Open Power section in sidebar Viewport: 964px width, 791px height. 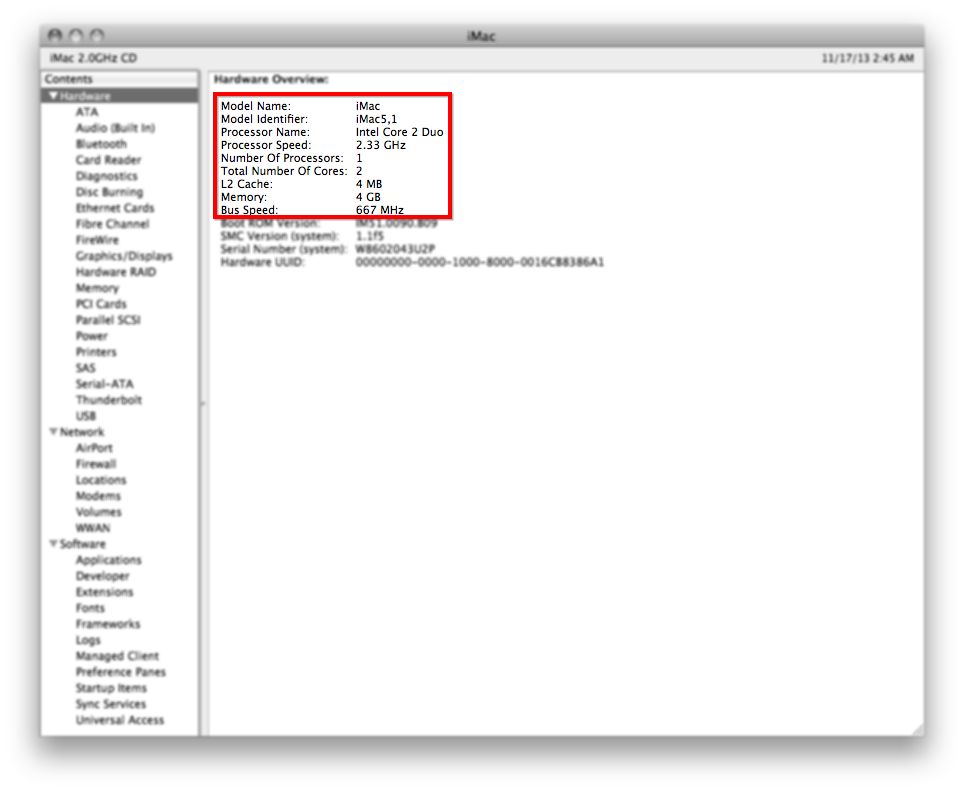pos(92,336)
